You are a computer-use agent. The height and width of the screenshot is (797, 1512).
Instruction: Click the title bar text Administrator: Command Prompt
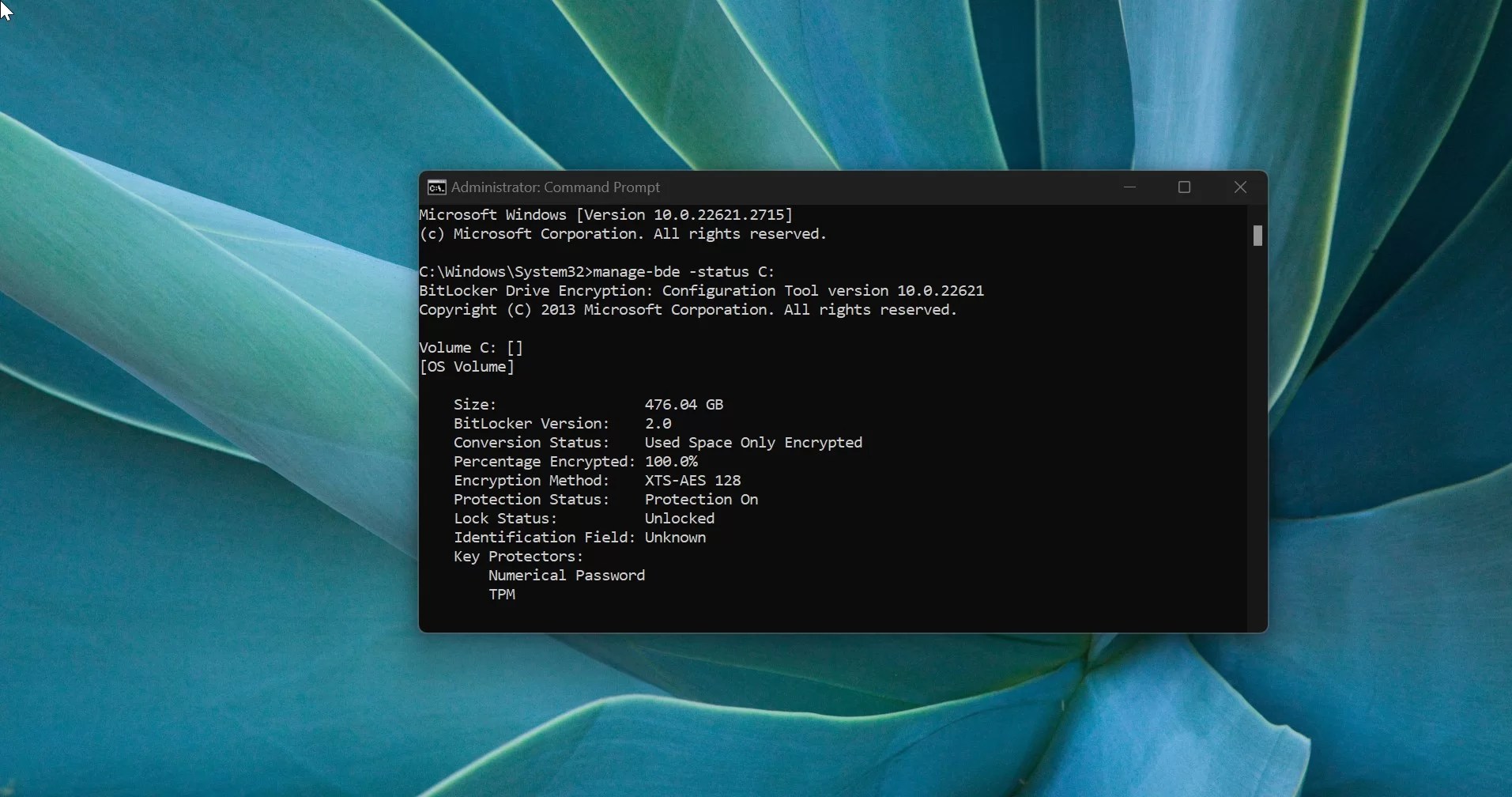coord(554,187)
